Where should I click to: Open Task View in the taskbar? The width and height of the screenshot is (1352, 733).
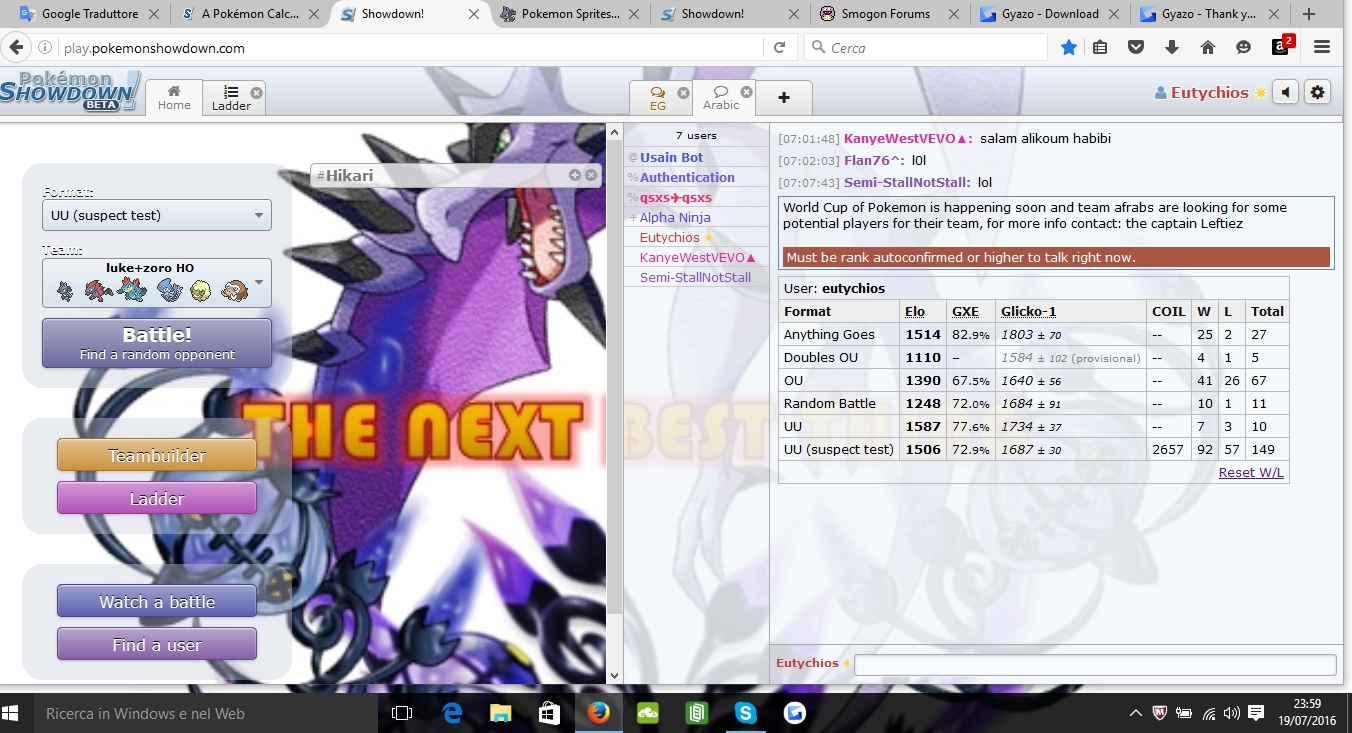click(402, 713)
